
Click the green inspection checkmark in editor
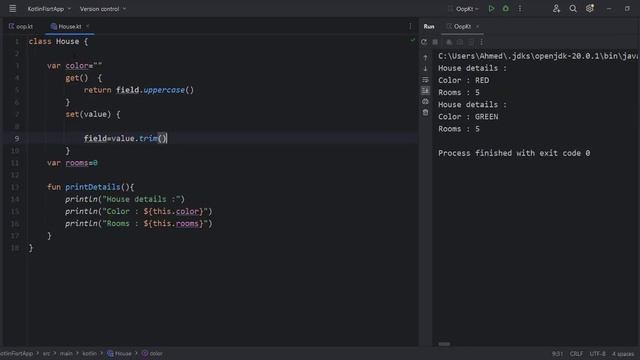pyautogui.click(x=412, y=40)
